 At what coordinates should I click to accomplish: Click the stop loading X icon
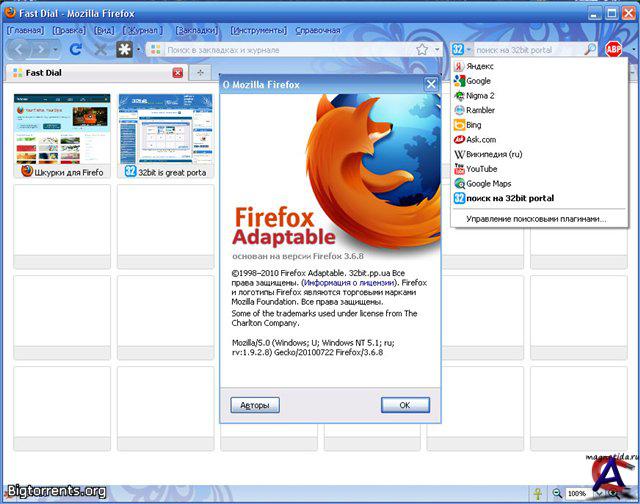click(100, 49)
